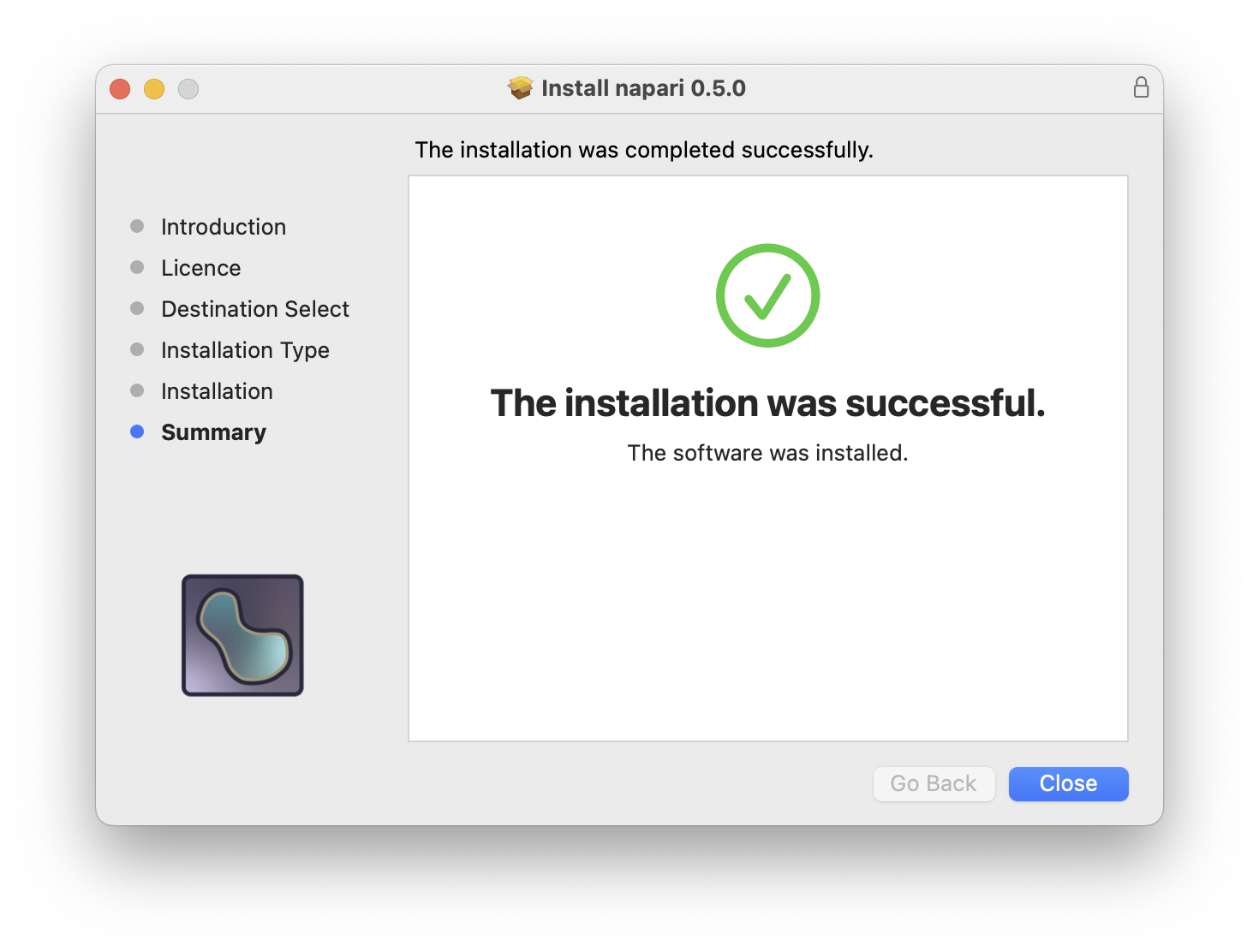Select the Installation step
Image resolution: width=1259 pixels, height=952 pixels.
pyautogui.click(x=217, y=391)
